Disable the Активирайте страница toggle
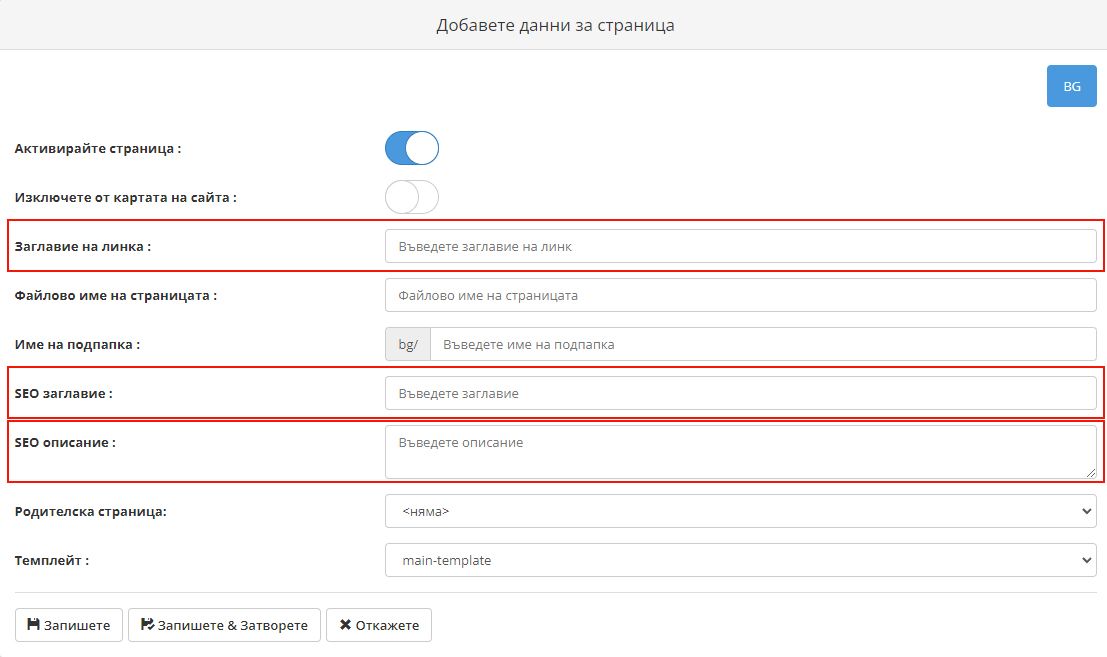Screen dimensions: 1107x657 pyautogui.click(x=412, y=147)
